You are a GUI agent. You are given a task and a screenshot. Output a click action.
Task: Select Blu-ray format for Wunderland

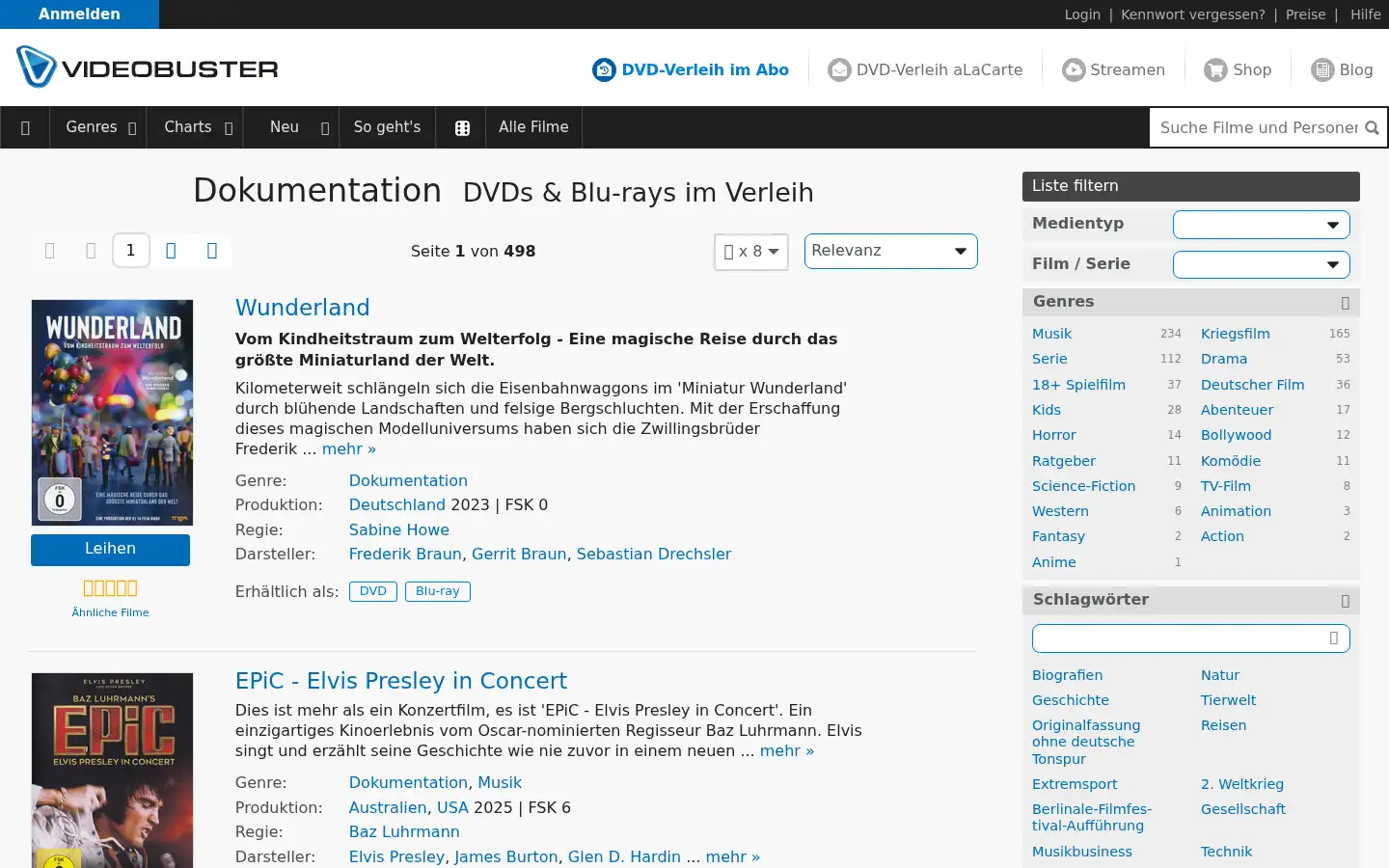pos(438,591)
